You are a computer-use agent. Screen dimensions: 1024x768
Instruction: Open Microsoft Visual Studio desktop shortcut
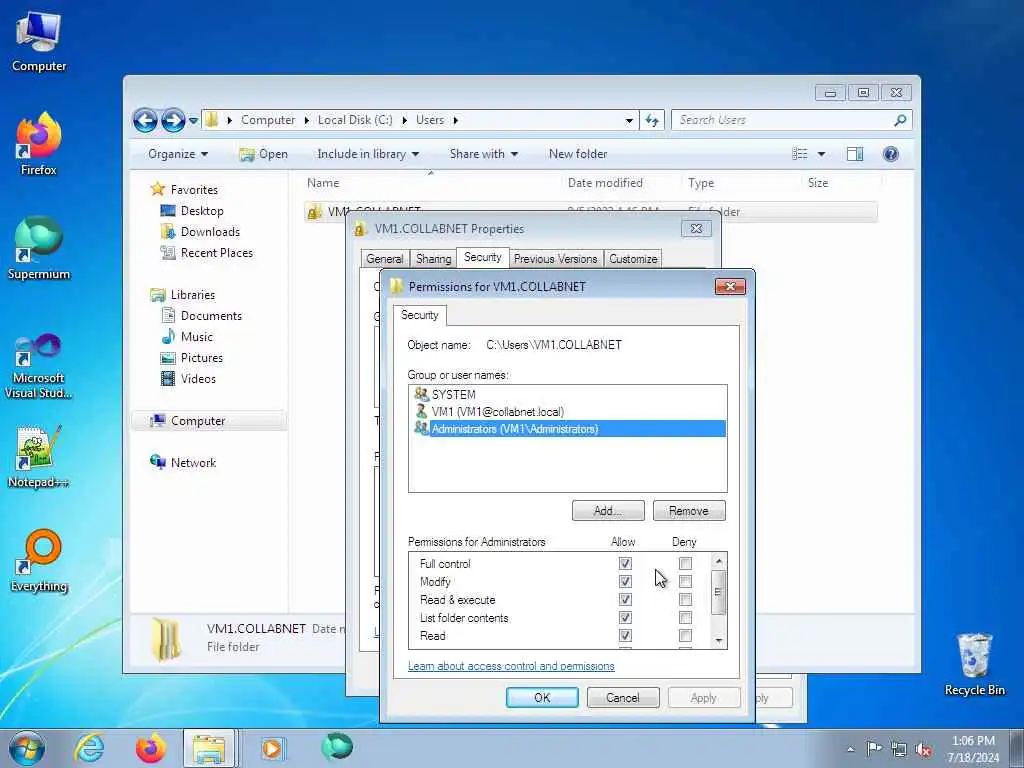(39, 366)
